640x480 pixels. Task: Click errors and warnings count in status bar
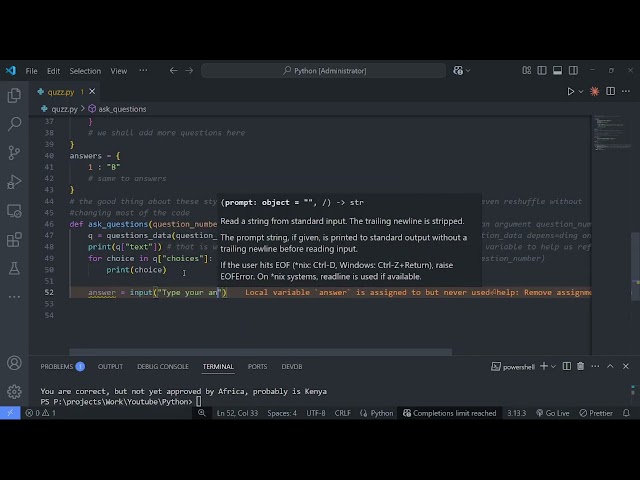click(x=40, y=413)
